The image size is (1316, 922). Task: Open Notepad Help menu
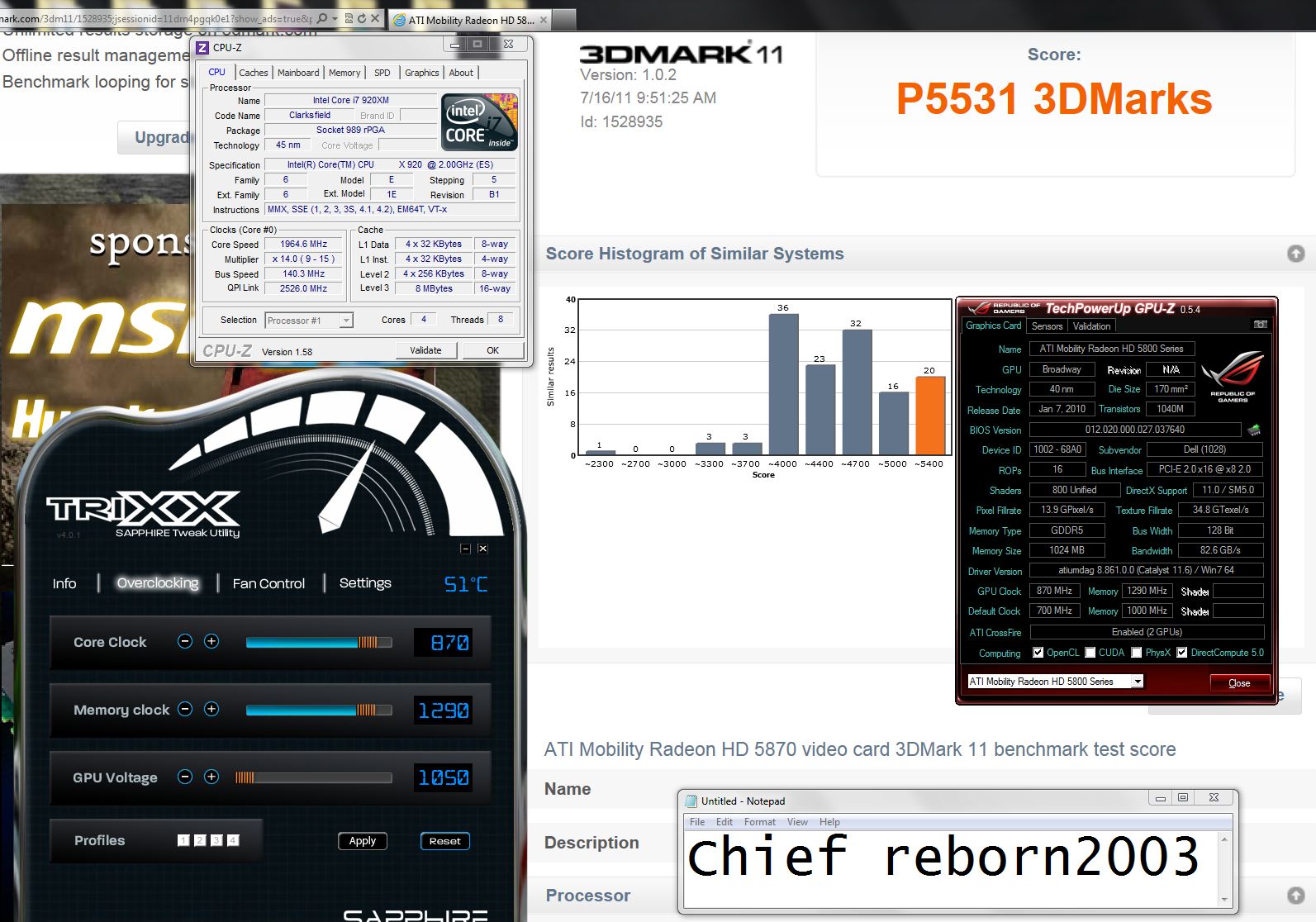click(x=829, y=822)
